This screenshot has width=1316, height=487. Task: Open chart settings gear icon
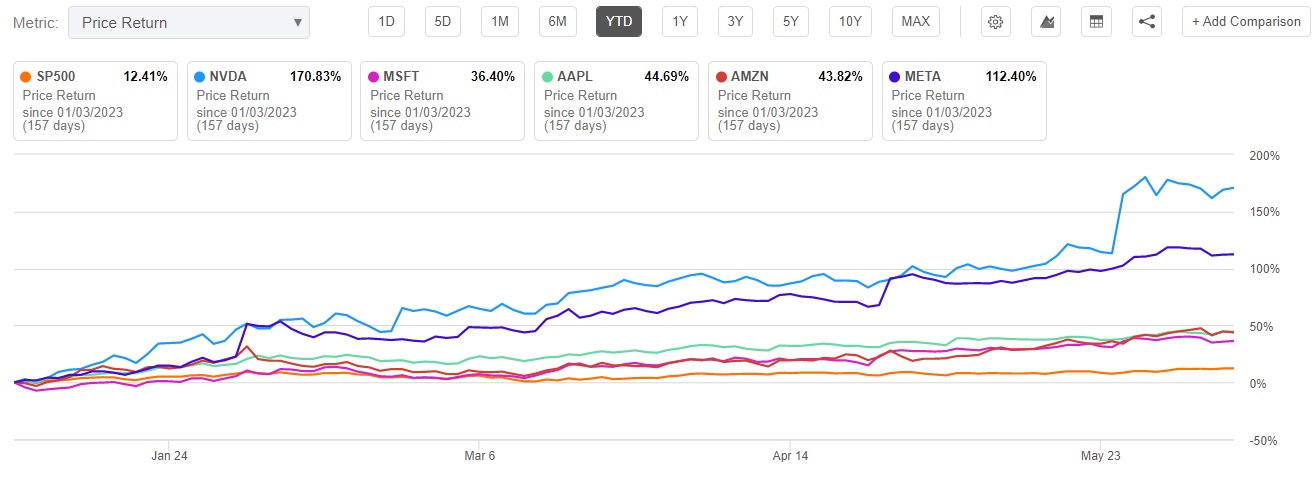point(995,22)
